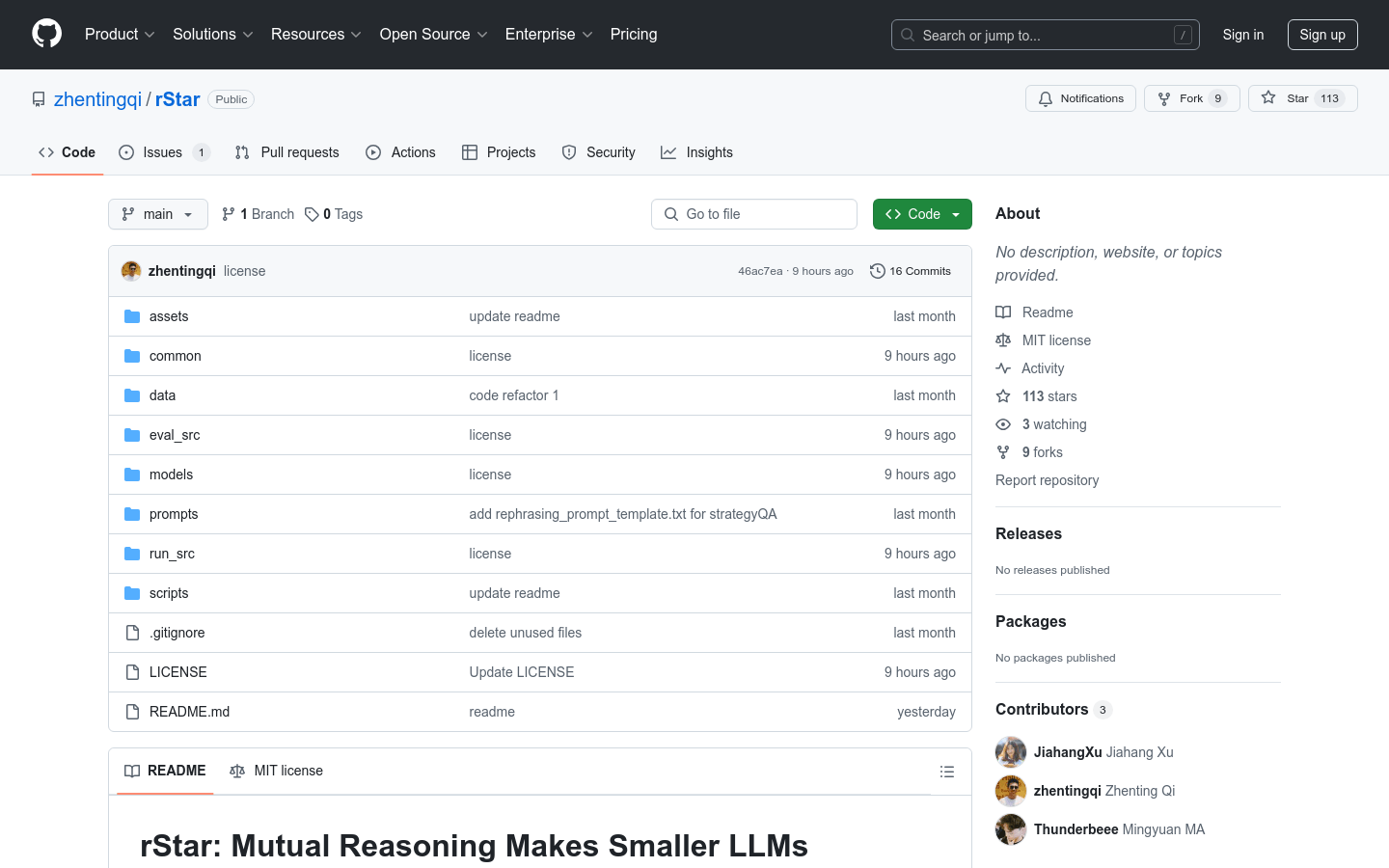
Task: Open Thunderbeee's contributor avatar
Action: tap(1011, 829)
